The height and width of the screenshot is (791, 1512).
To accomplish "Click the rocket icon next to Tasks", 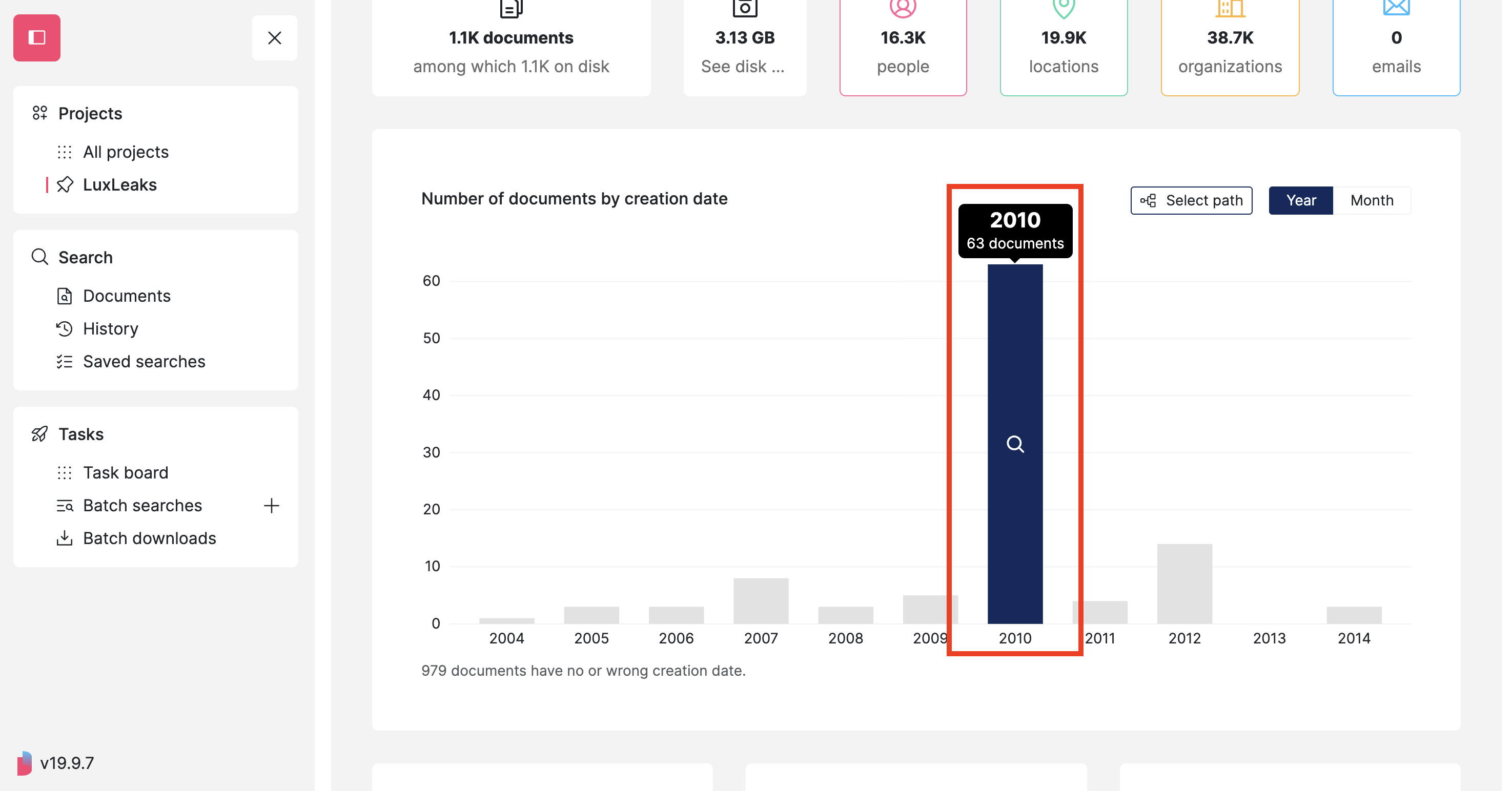I will click(39, 433).
